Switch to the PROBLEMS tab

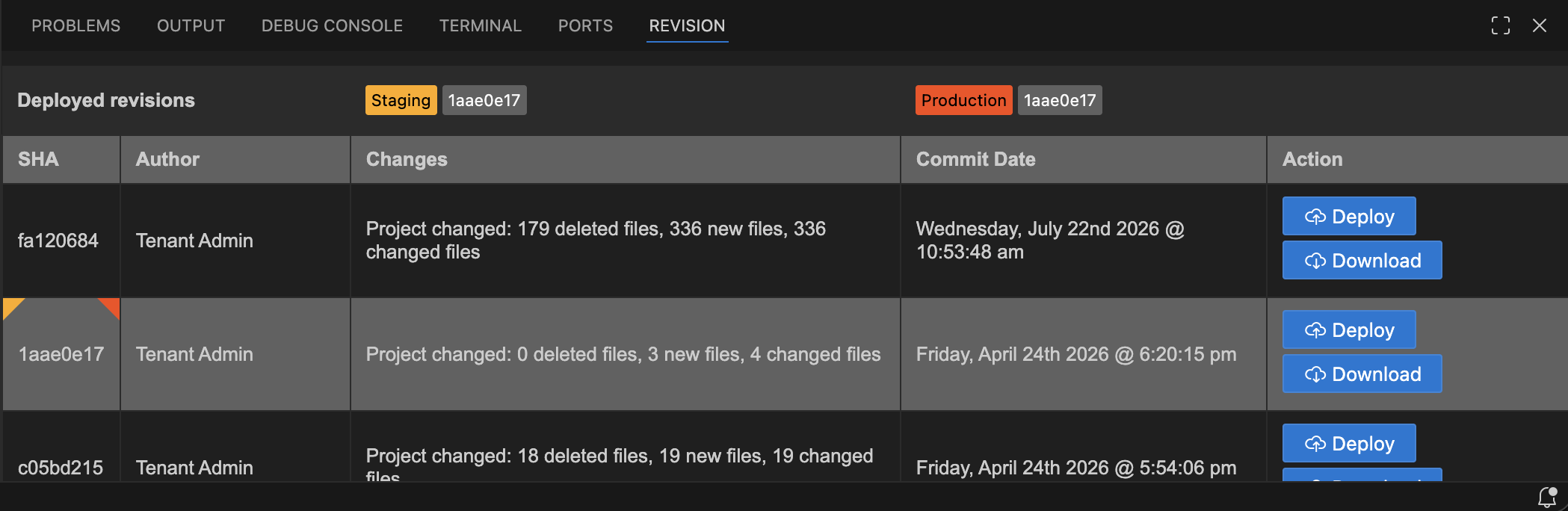pyautogui.click(x=75, y=25)
